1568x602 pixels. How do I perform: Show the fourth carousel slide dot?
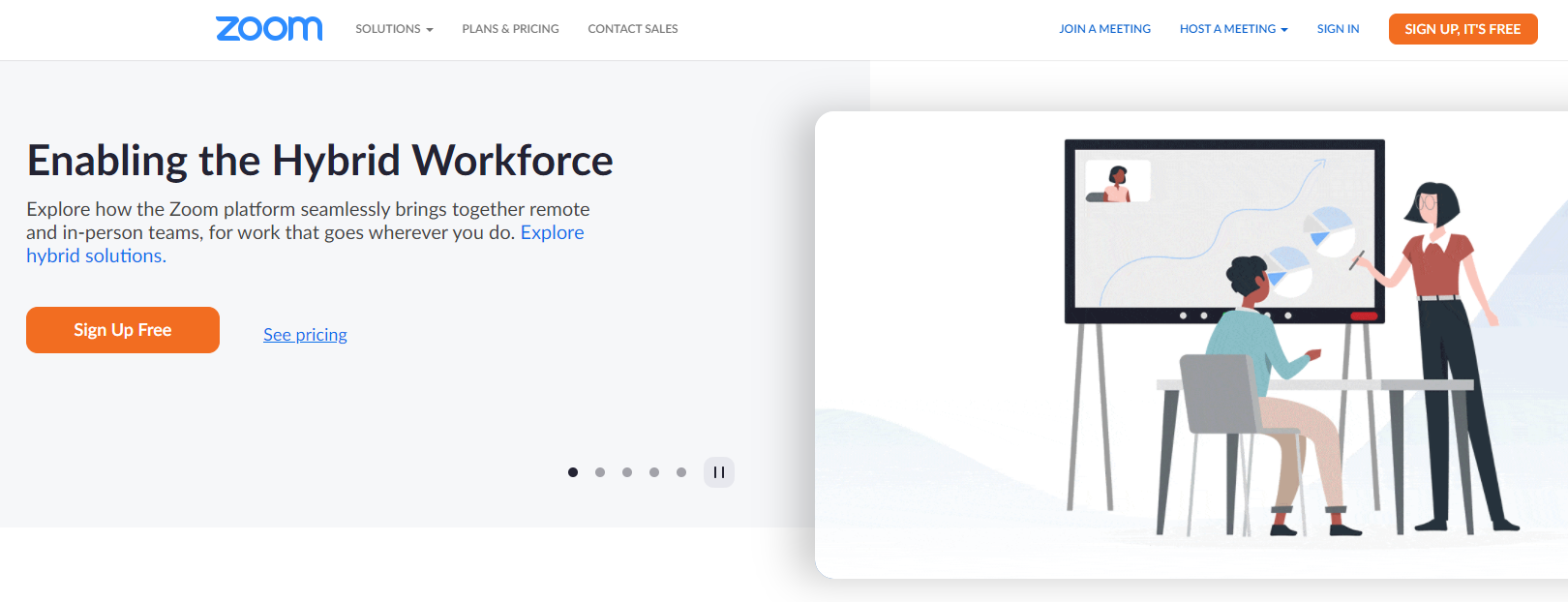click(x=654, y=472)
